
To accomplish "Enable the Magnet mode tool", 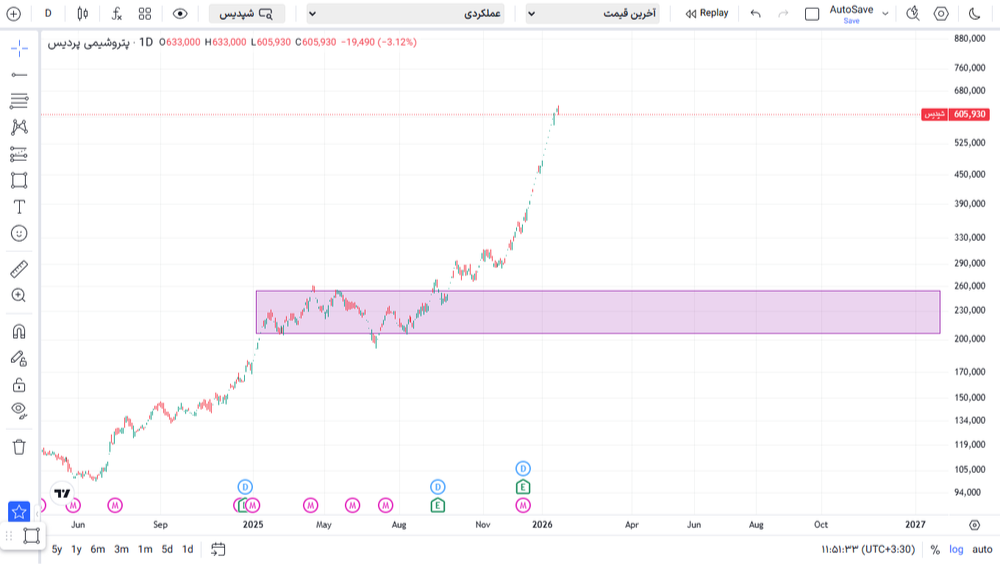I will pyautogui.click(x=18, y=332).
